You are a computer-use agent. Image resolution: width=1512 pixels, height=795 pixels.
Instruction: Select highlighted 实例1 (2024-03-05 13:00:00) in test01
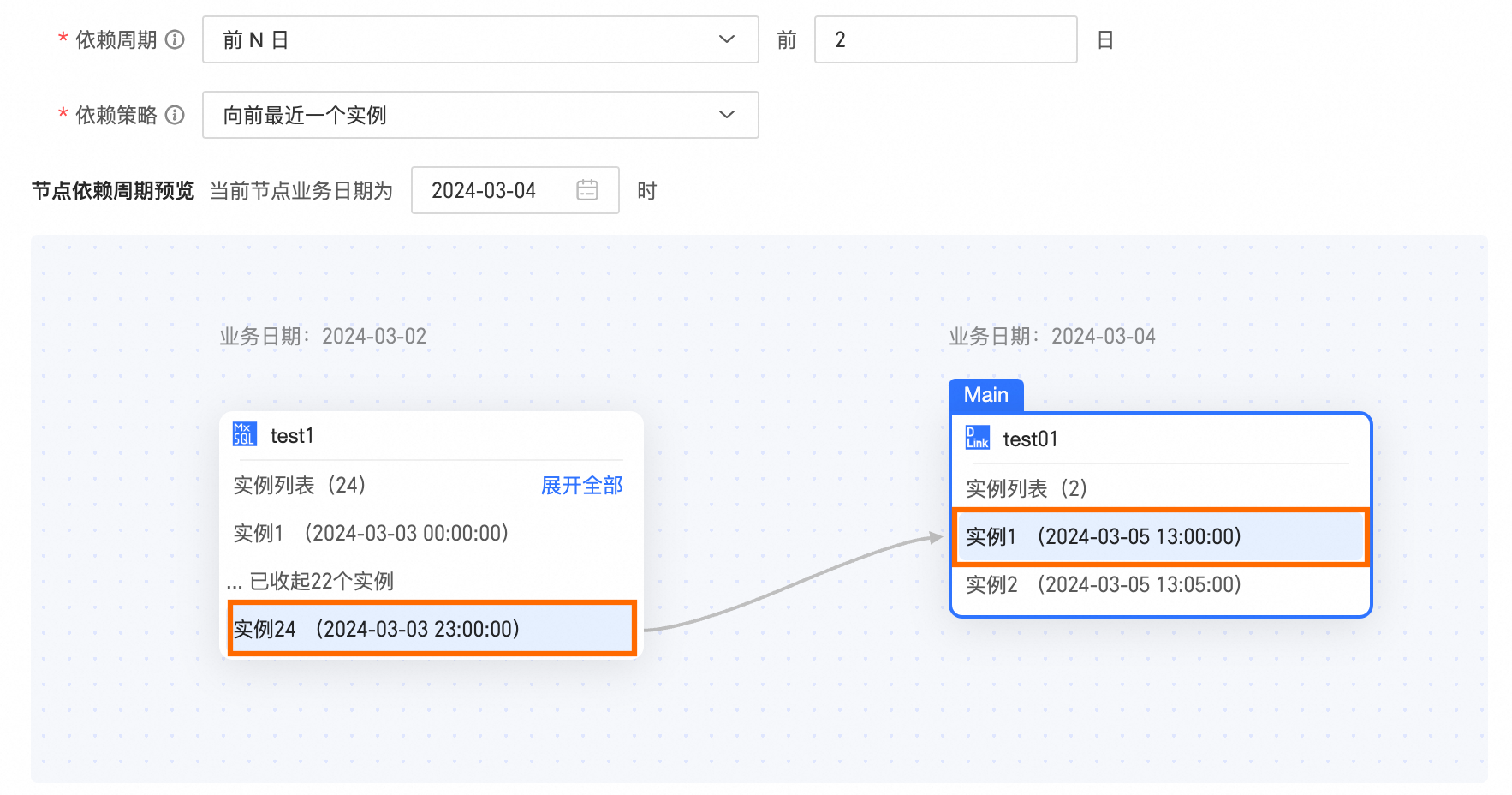[x=1160, y=537]
